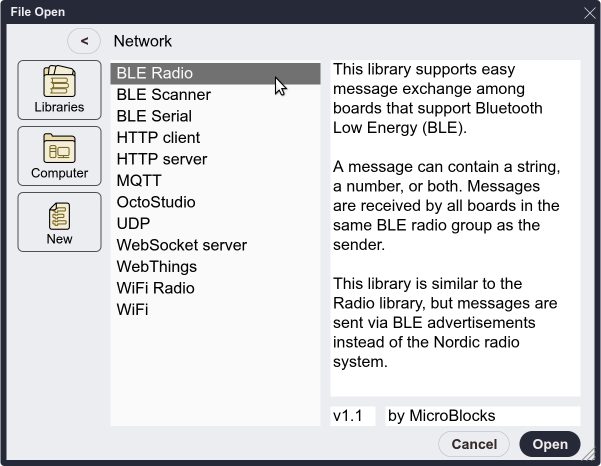Click the 'by MicroBlocks' author field
Image resolution: width=601 pixels, height=466 pixels.
[483, 416]
